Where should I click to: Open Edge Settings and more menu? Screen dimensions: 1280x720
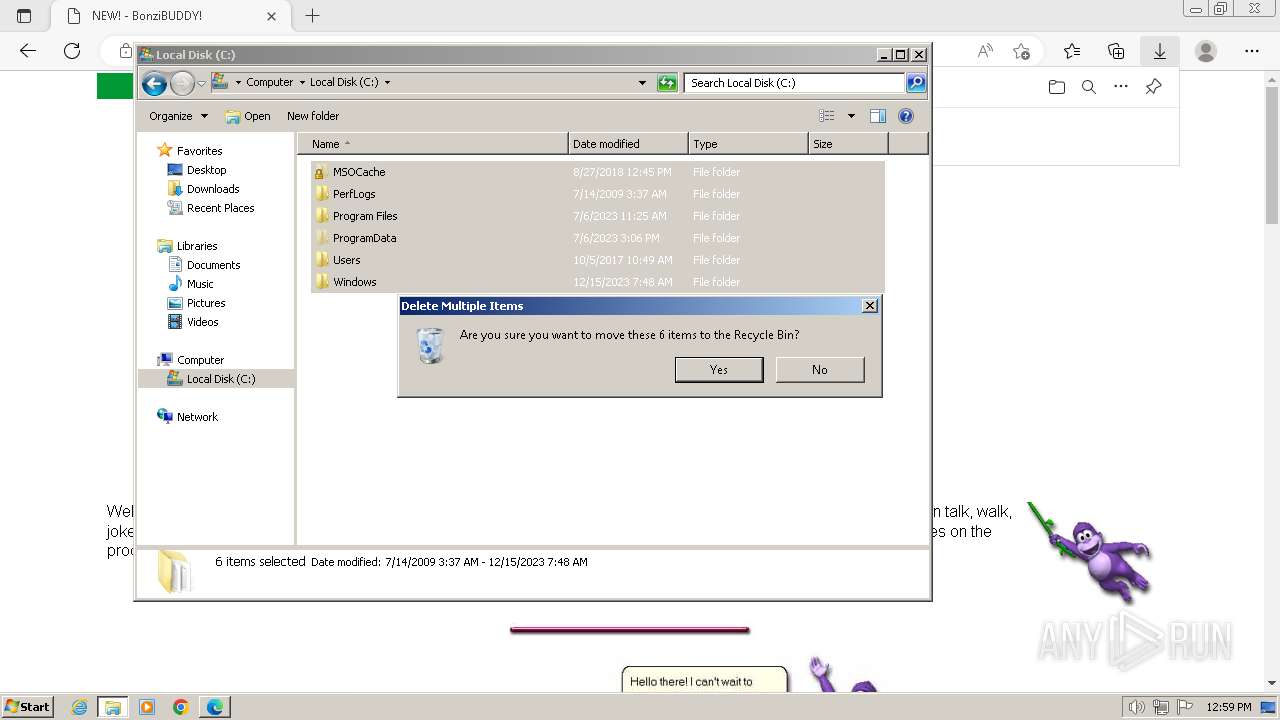click(x=1252, y=51)
